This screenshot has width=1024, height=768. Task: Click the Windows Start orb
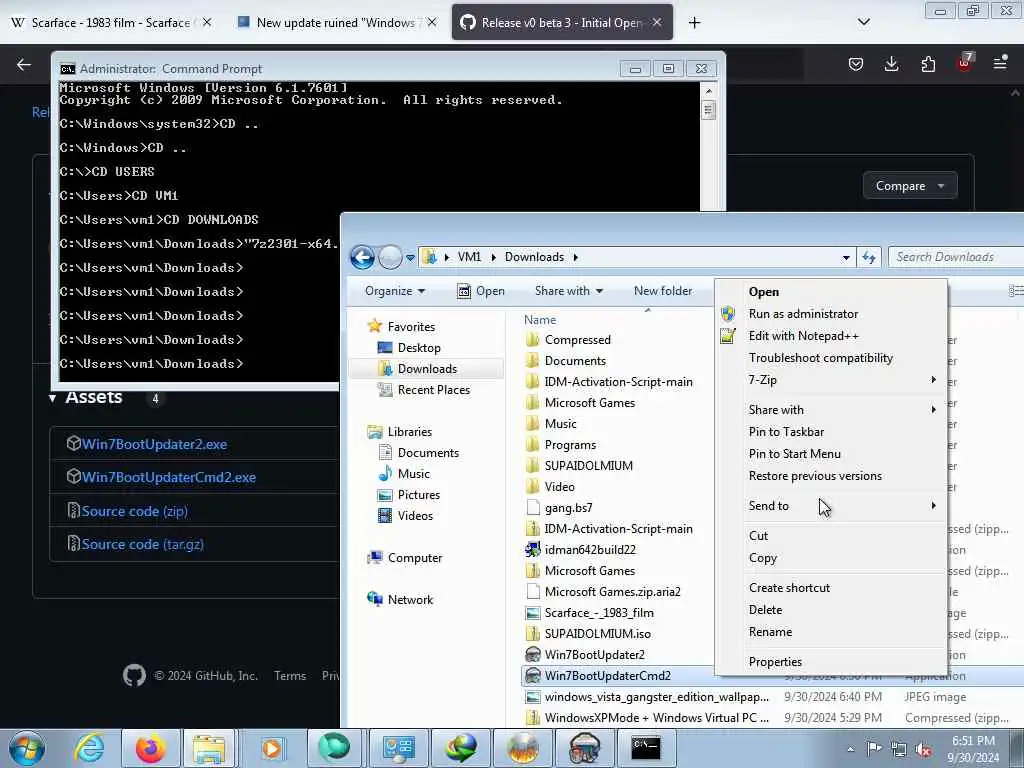pos(27,748)
